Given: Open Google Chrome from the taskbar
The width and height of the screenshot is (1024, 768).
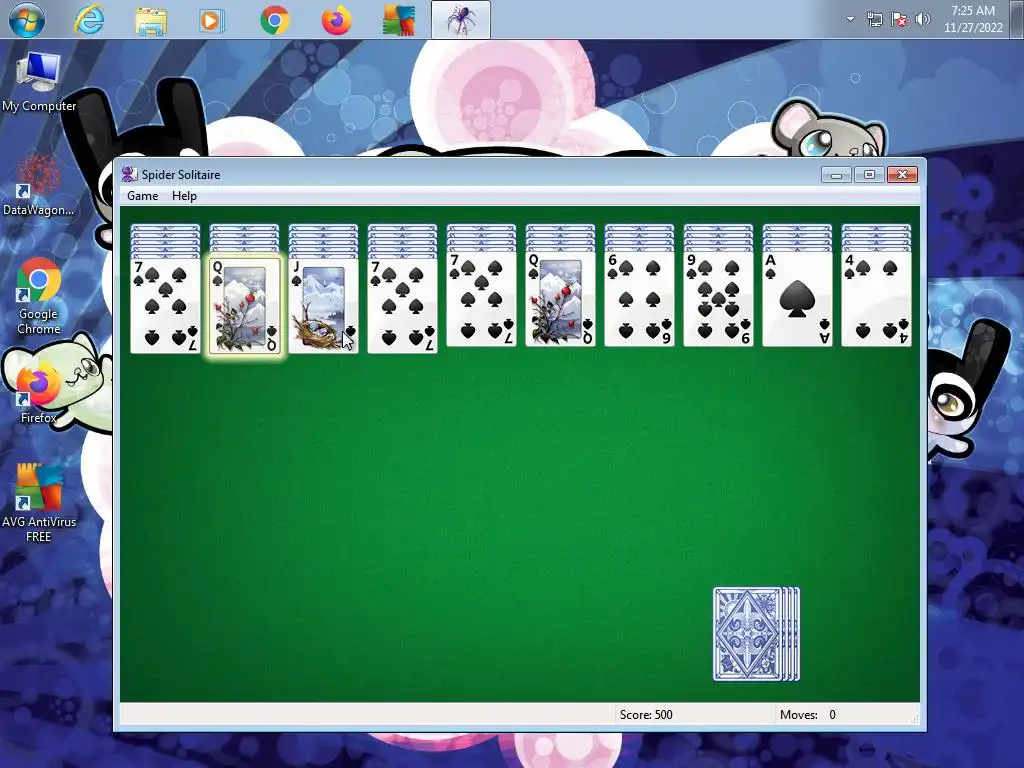Looking at the screenshot, I should [275, 20].
